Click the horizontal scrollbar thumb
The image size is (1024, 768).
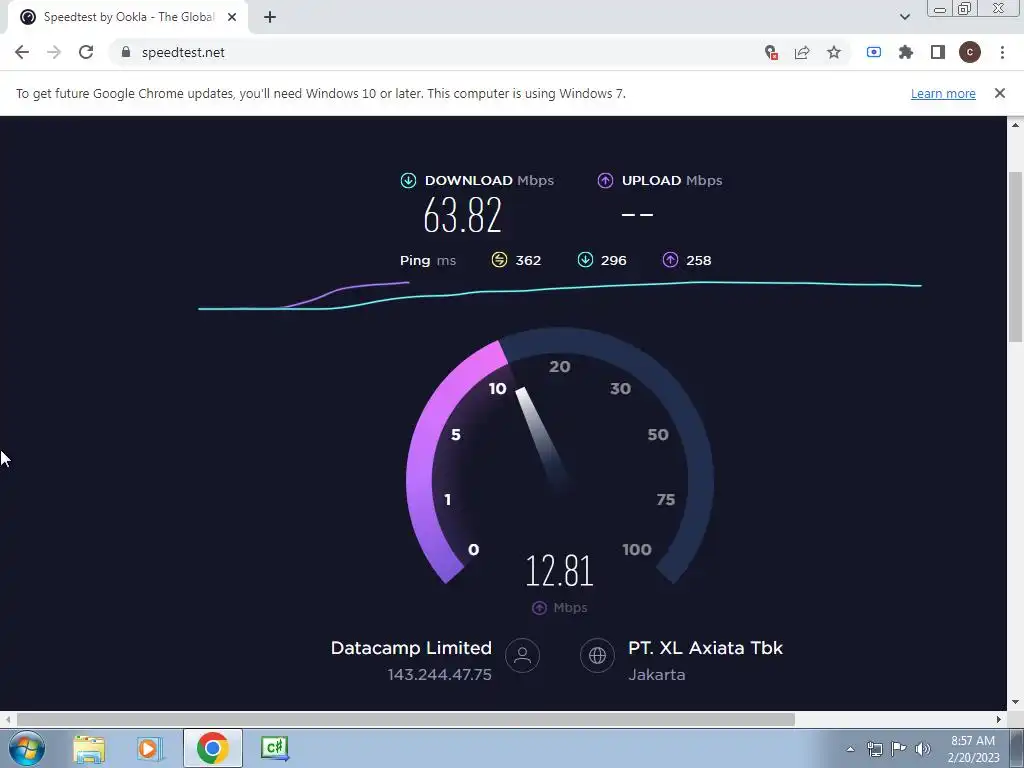pos(406,719)
